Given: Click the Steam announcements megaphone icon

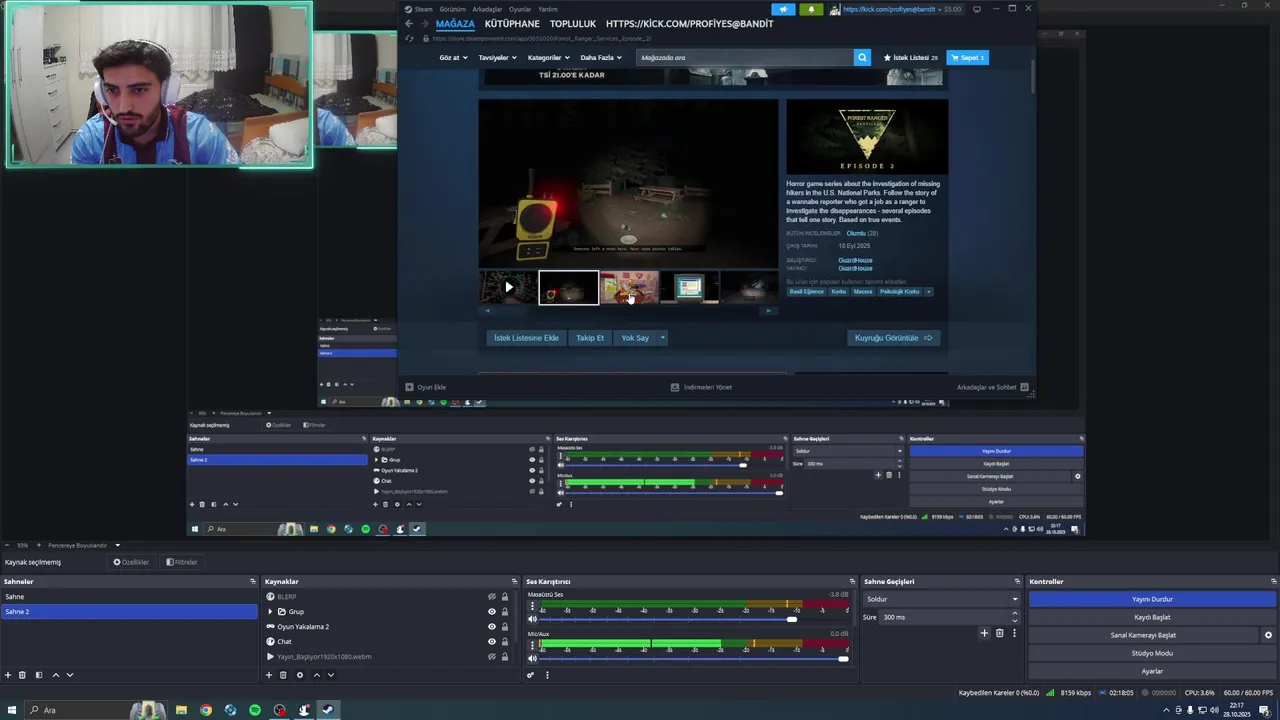Looking at the screenshot, I should [x=783, y=9].
